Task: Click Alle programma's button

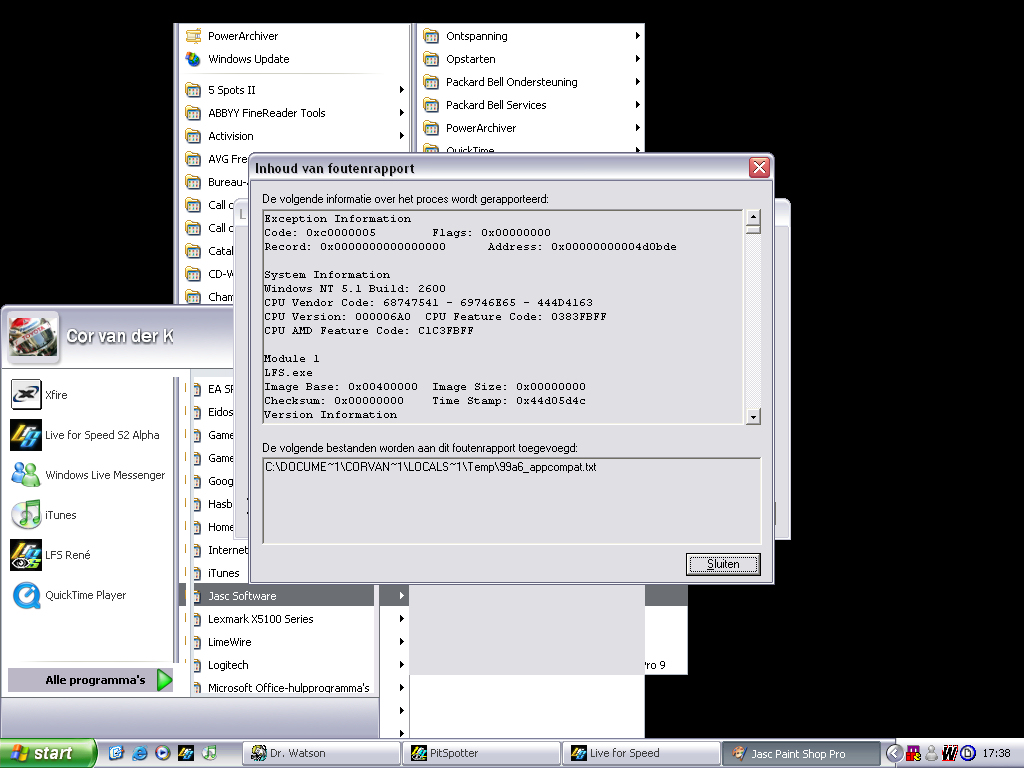Action: click(x=91, y=680)
